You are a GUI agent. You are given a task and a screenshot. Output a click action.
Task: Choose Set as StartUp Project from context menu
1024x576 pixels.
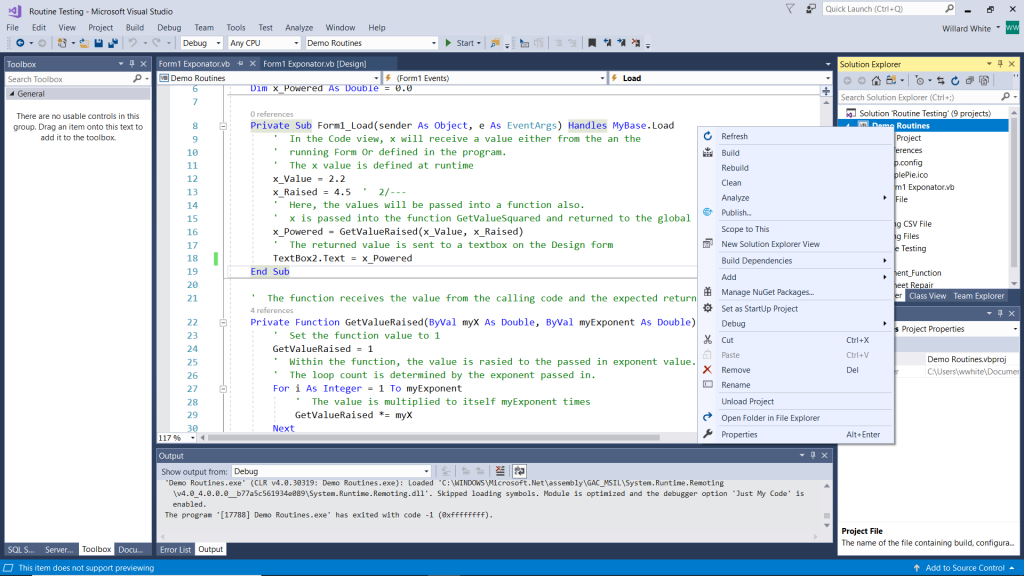tap(759, 308)
